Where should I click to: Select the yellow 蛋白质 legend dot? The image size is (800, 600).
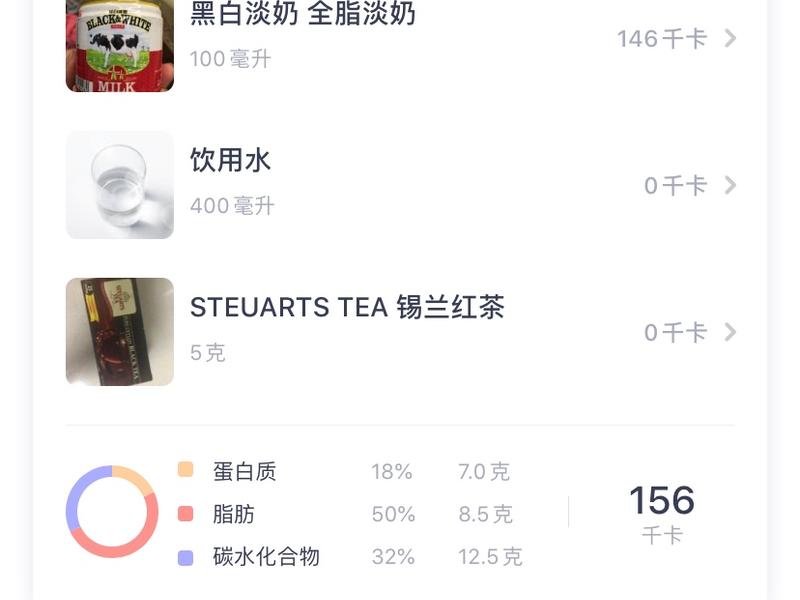tap(185, 470)
